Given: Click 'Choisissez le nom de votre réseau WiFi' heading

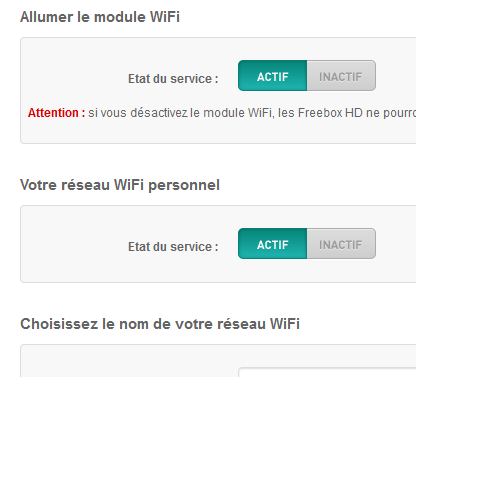Looking at the screenshot, I should click(x=160, y=324).
